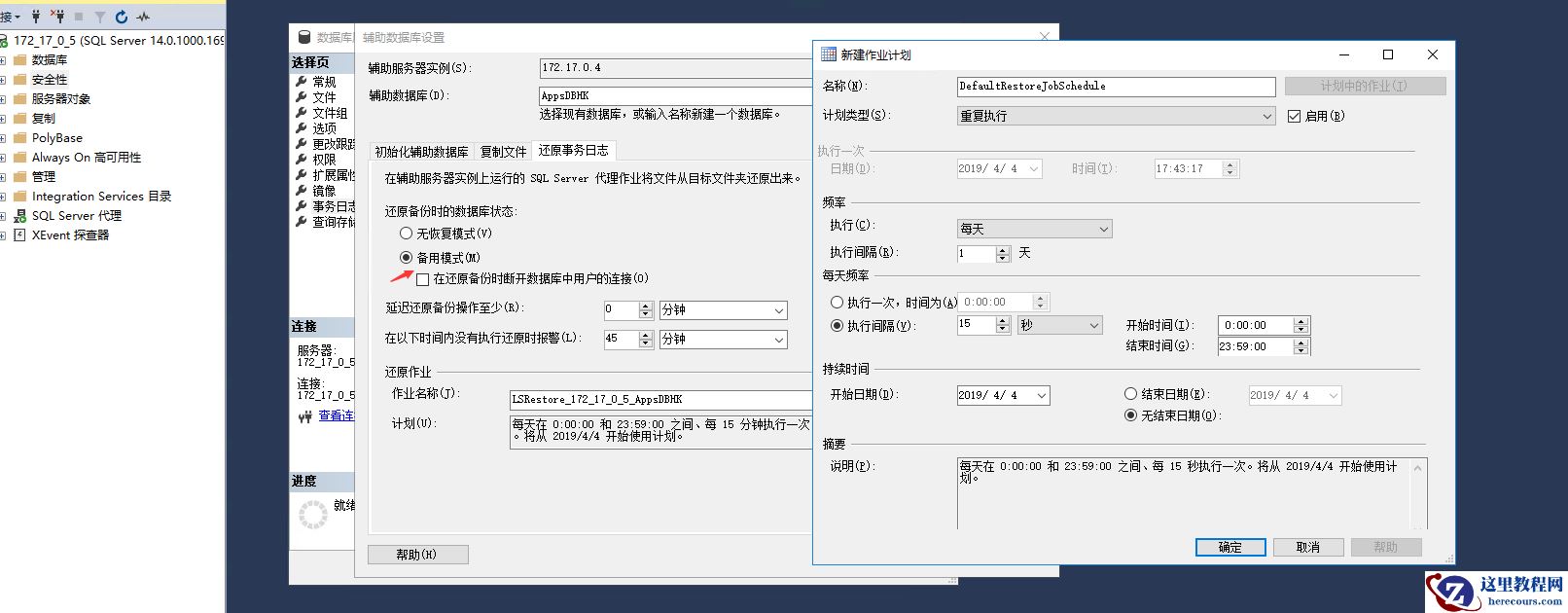Image resolution: width=1568 pixels, height=613 pixels.
Task: Click the Filter funnel icon in Object Explorer
Action: coord(99,17)
